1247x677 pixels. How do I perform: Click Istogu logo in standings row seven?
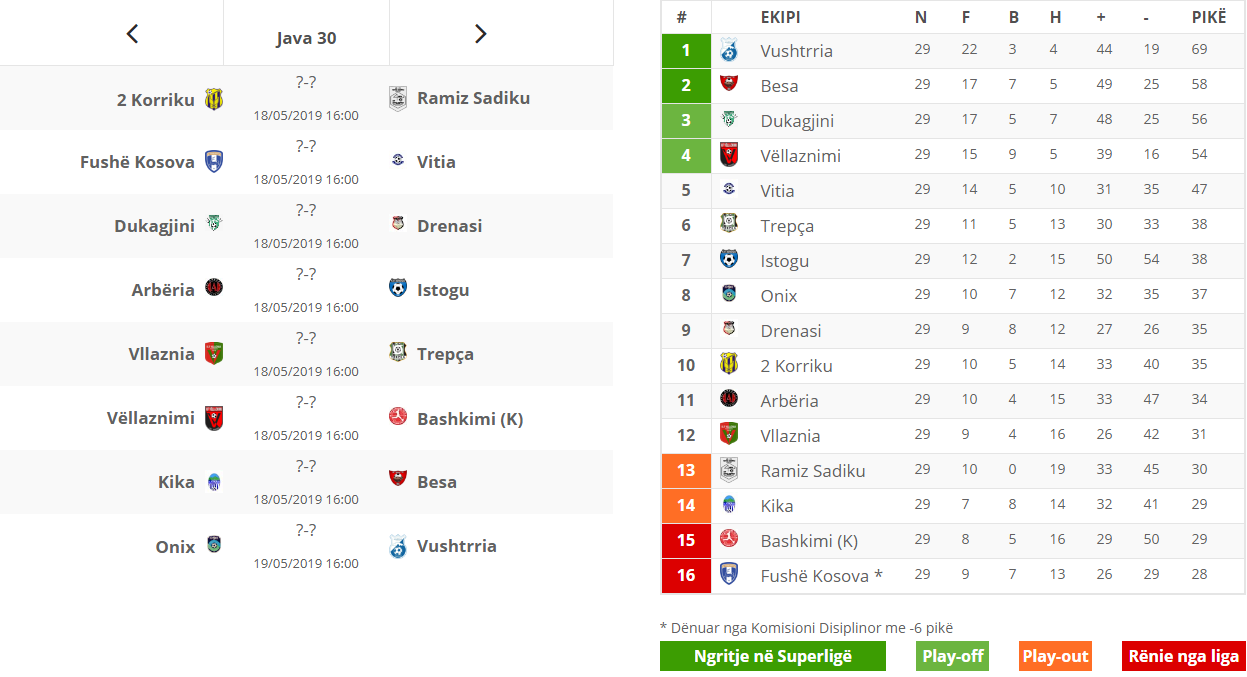click(729, 259)
